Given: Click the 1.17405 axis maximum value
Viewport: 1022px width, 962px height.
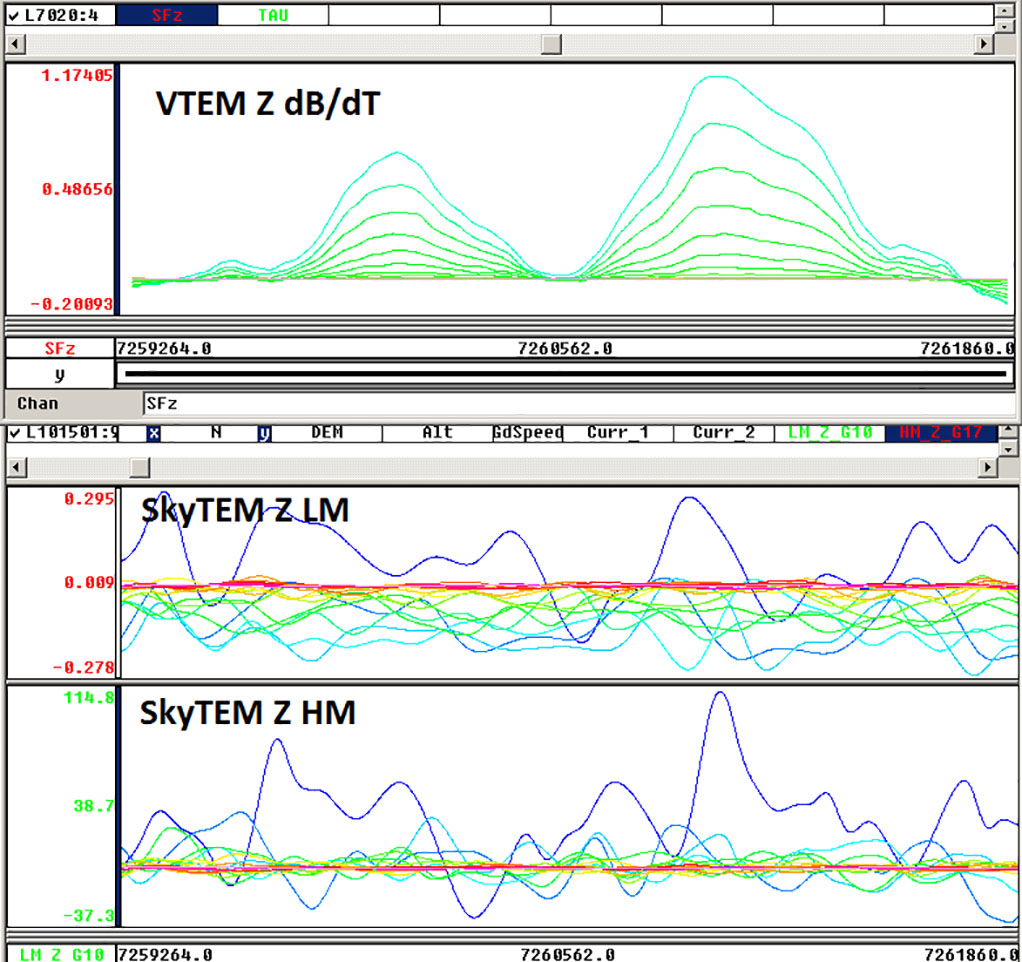Looking at the screenshot, I should point(77,76).
